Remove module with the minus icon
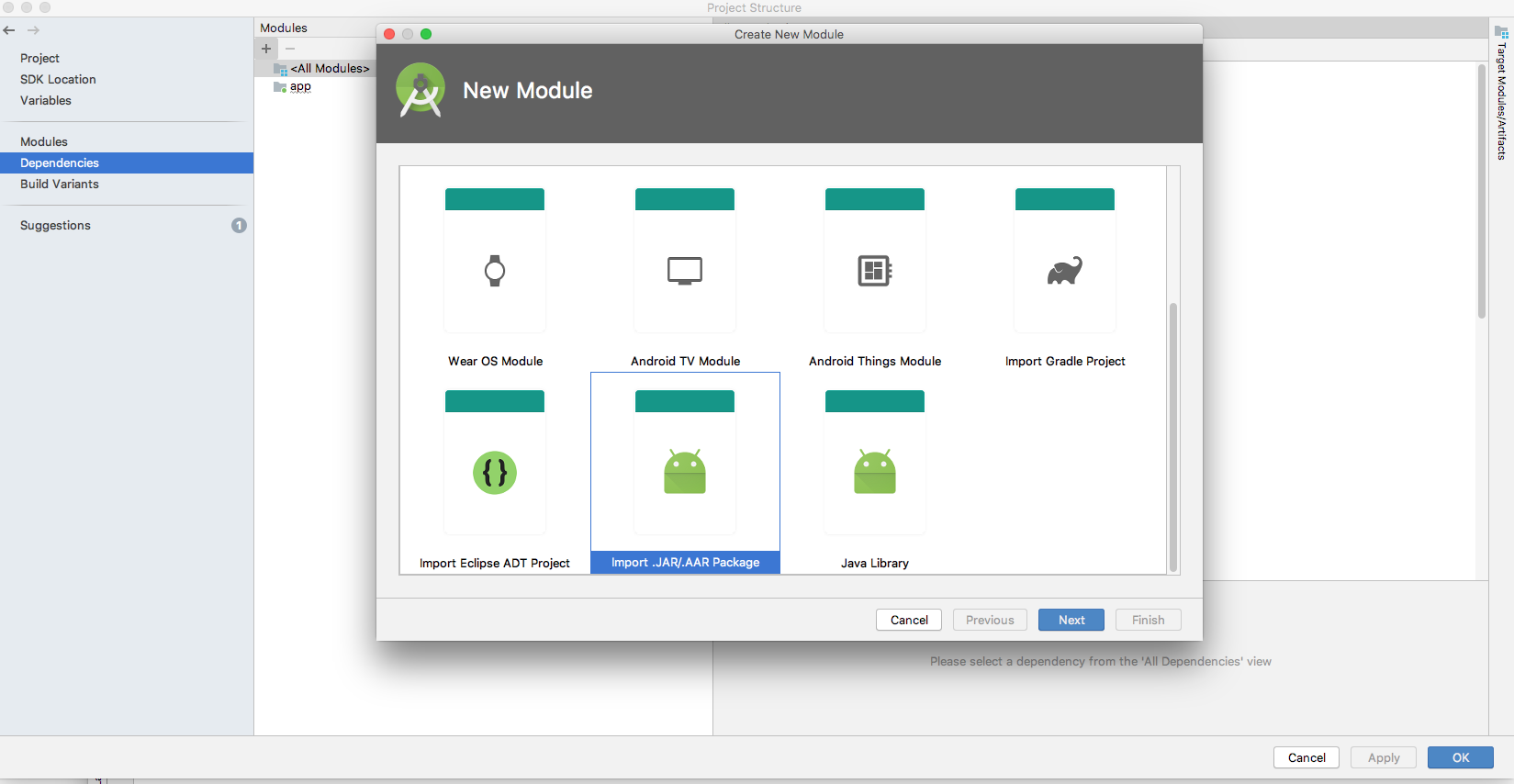1514x784 pixels. click(x=290, y=49)
